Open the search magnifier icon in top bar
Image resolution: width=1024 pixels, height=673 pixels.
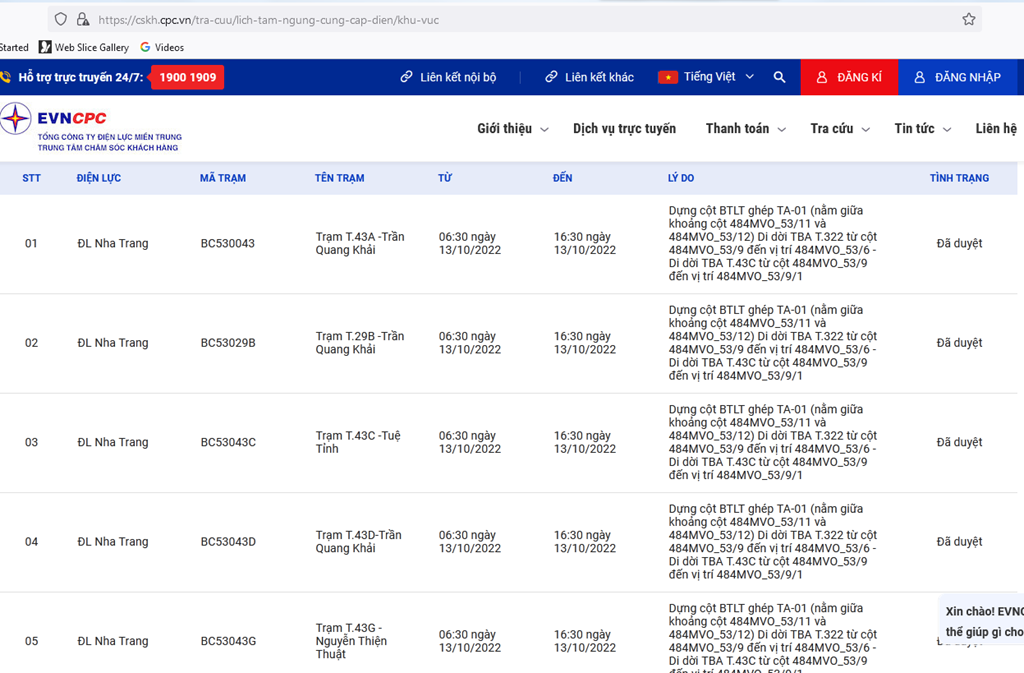pos(779,77)
